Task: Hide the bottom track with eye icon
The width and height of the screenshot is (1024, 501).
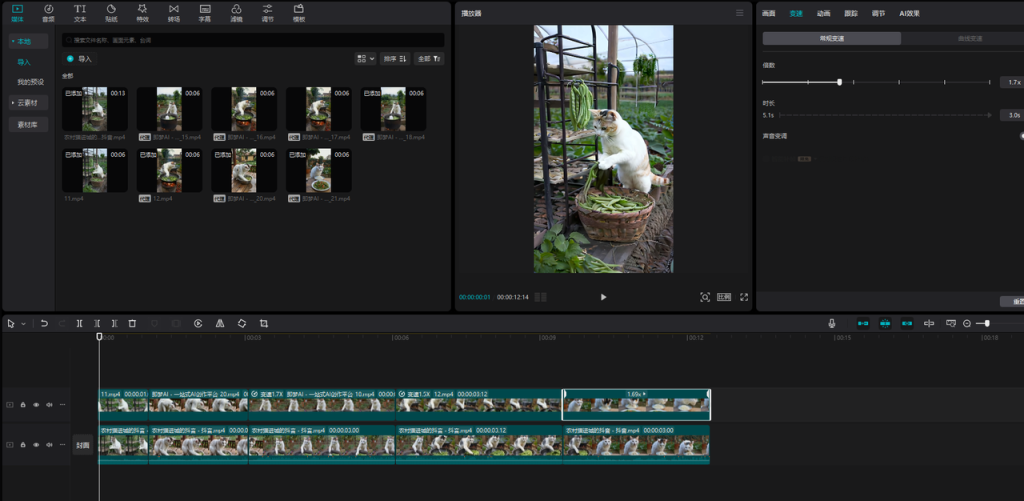Action: 36,445
